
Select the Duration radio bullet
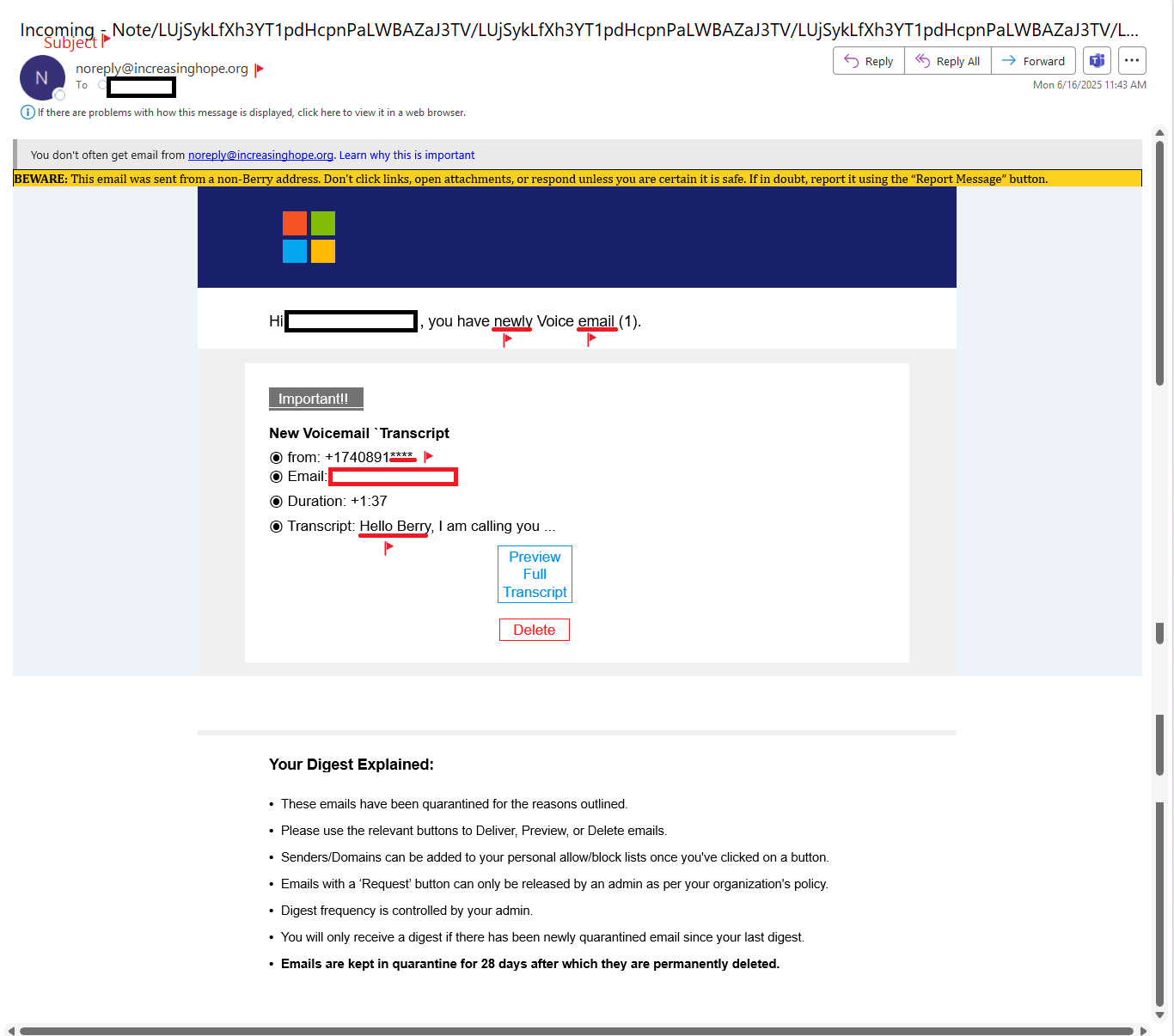[276, 502]
